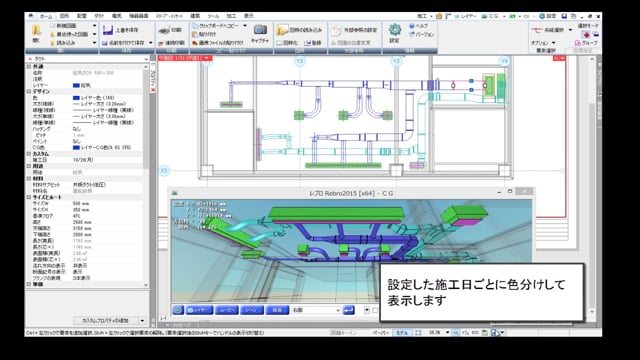Click the 系統選択 icon
640x360 pixels.
(537, 30)
